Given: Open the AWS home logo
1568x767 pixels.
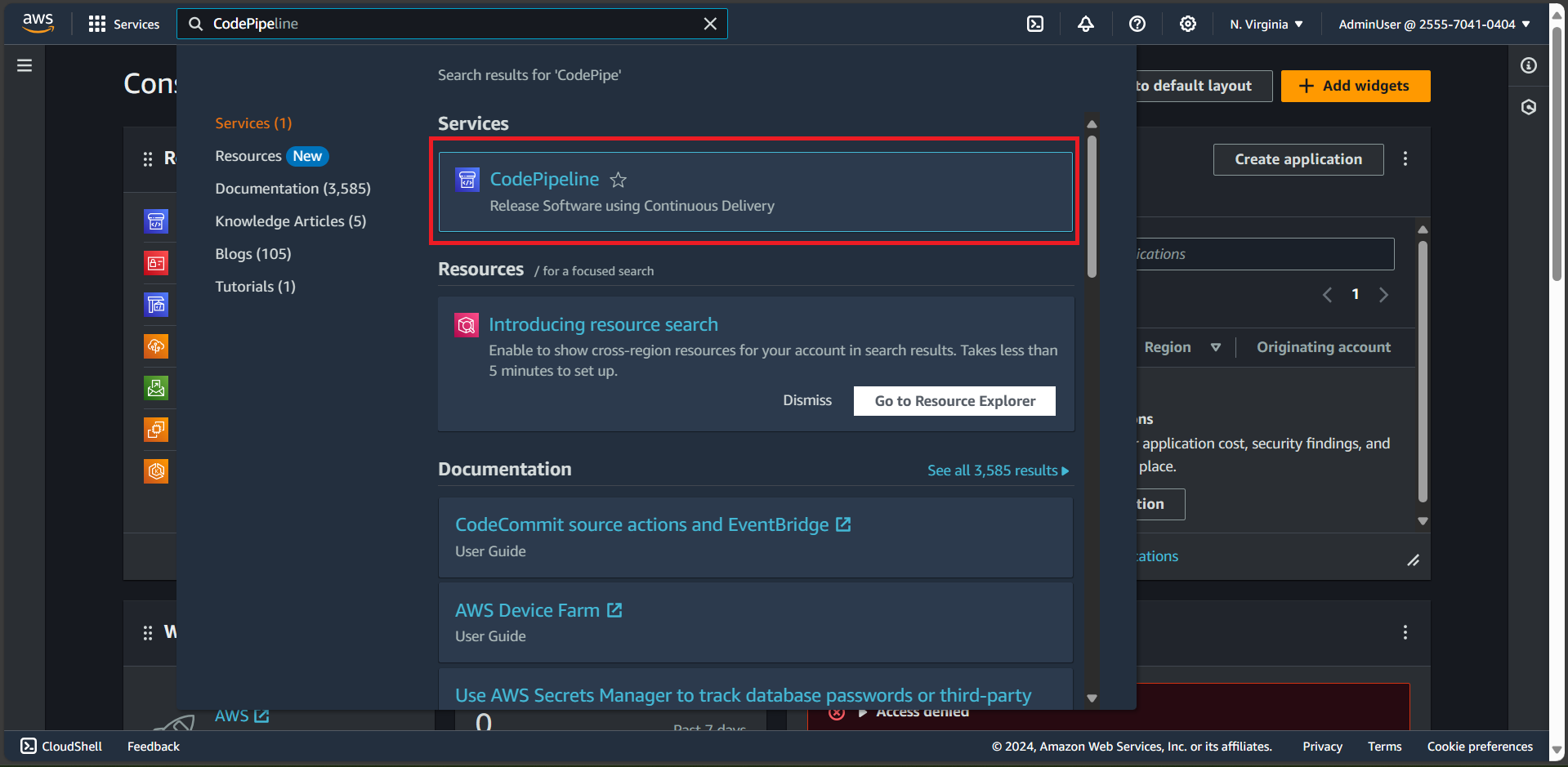Looking at the screenshot, I should 38,24.
